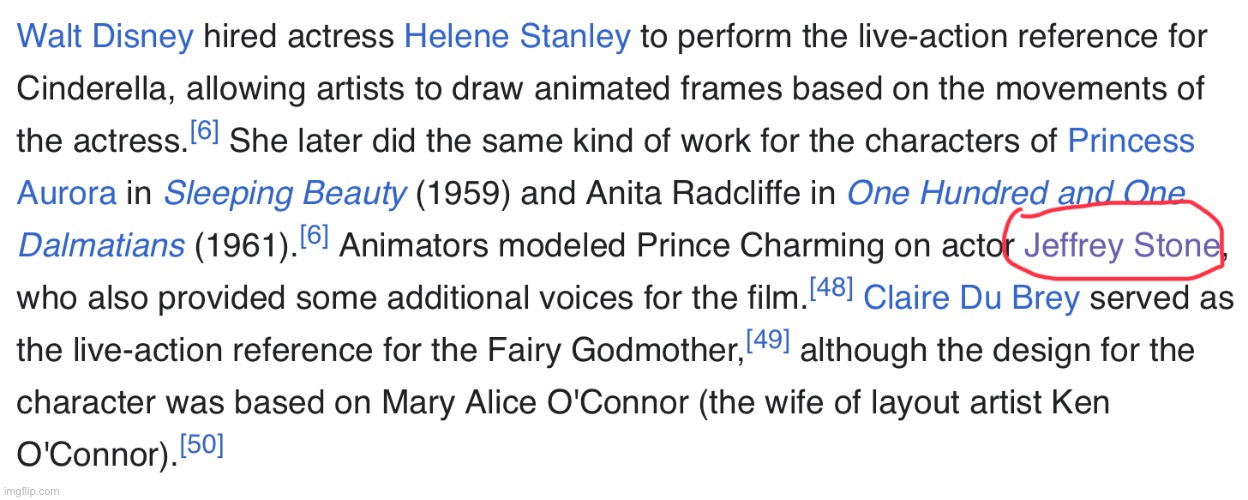This screenshot has width=1248, height=500.
Task: Open footnote [49] after Fairy Godmother
Action: pos(768,341)
